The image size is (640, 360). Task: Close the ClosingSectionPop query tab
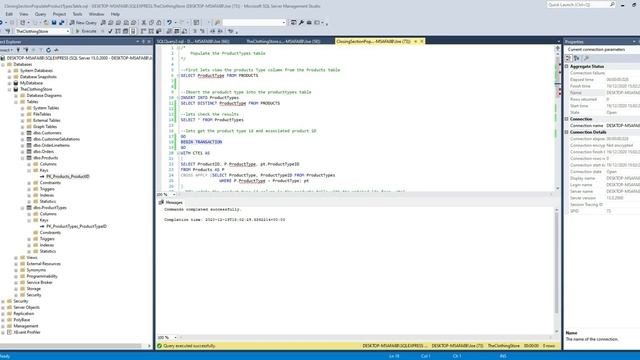pyautogui.click(x=422, y=41)
